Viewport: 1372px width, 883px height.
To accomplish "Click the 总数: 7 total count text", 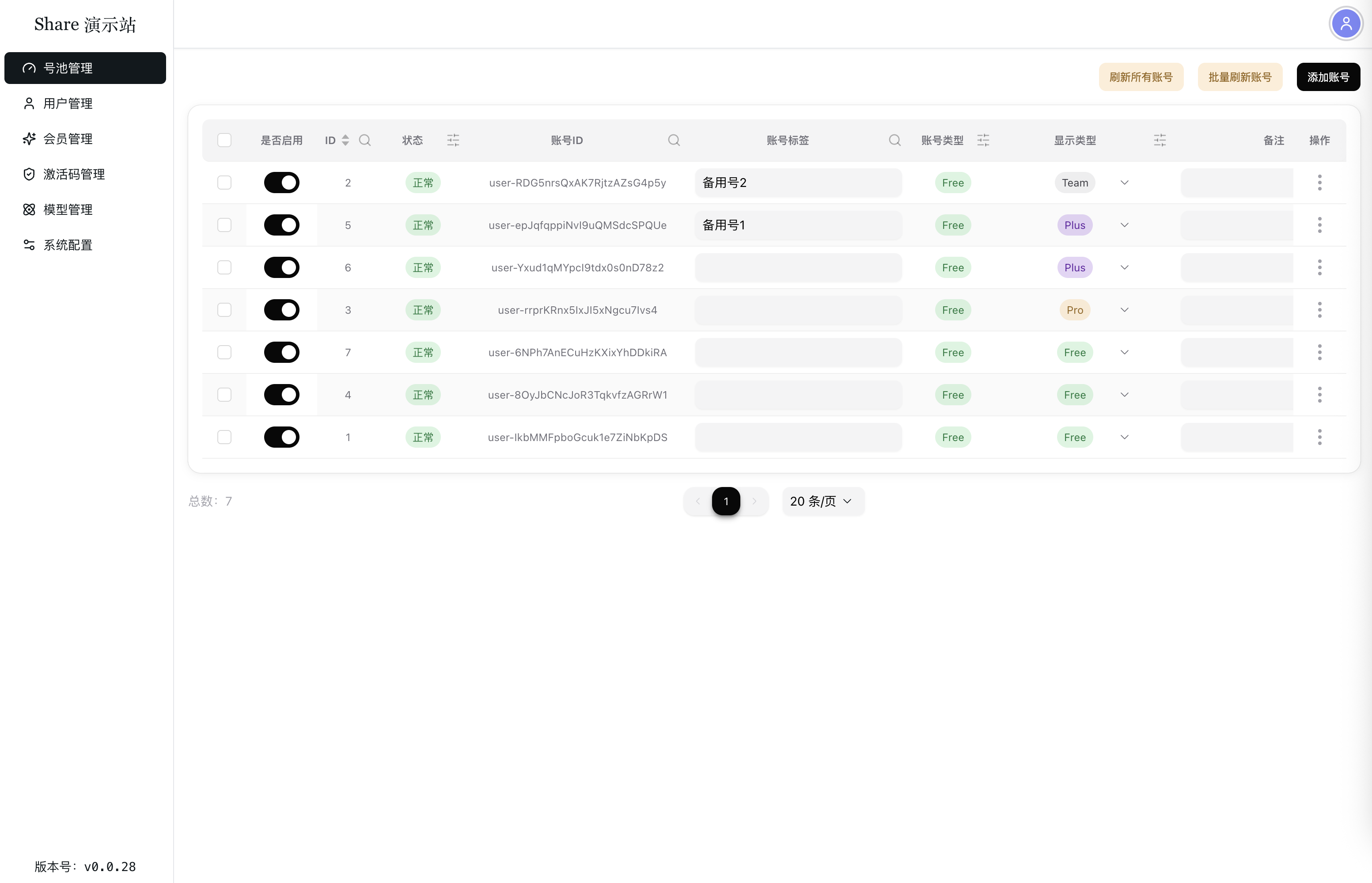I will (210, 501).
